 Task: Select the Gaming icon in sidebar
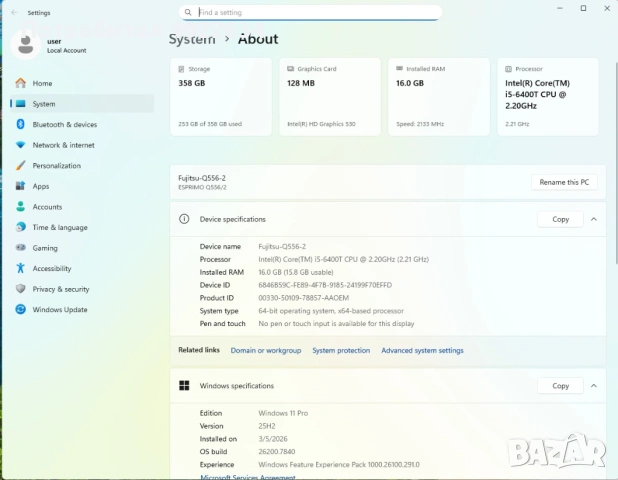click(x=20, y=248)
